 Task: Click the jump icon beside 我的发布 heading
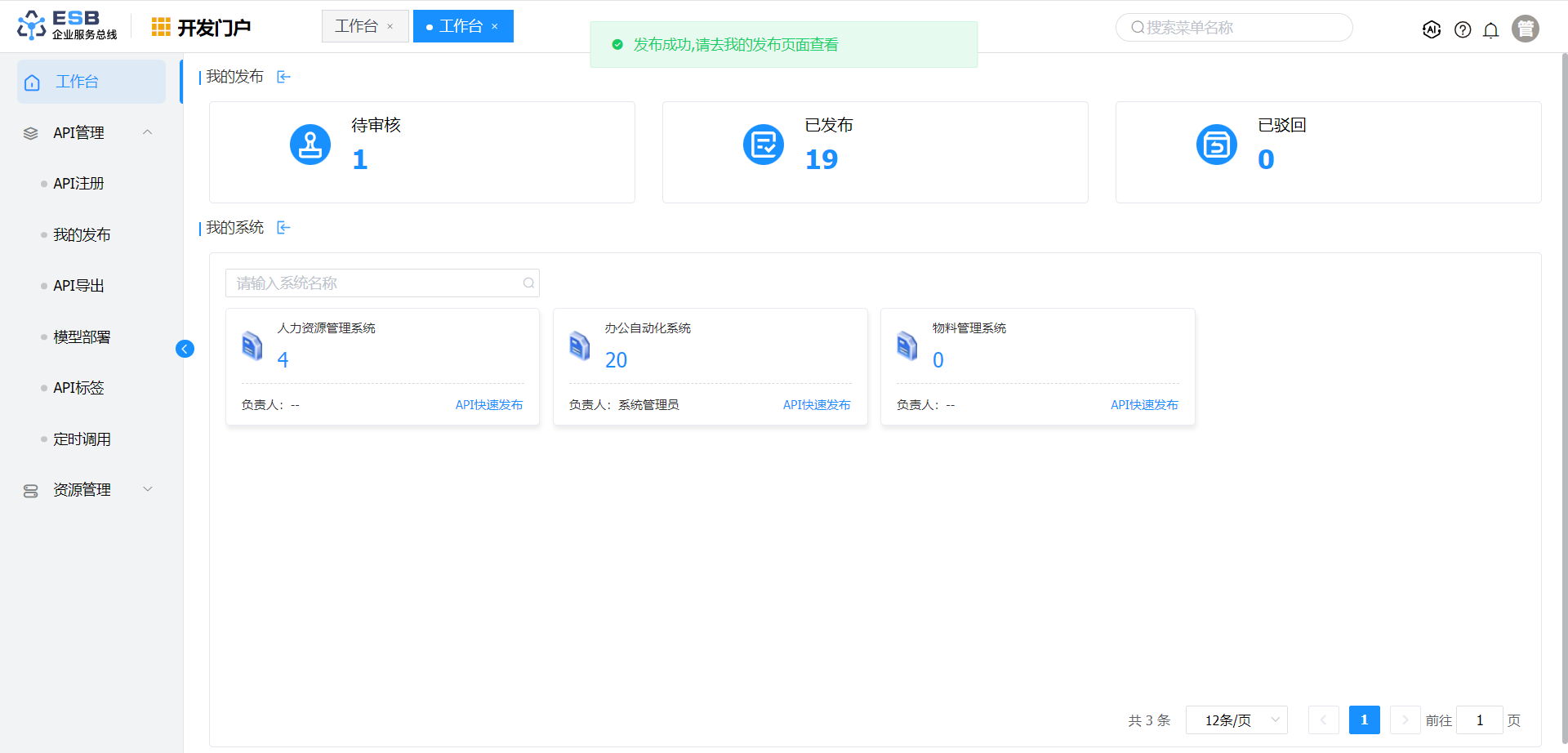tap(283, 77)
